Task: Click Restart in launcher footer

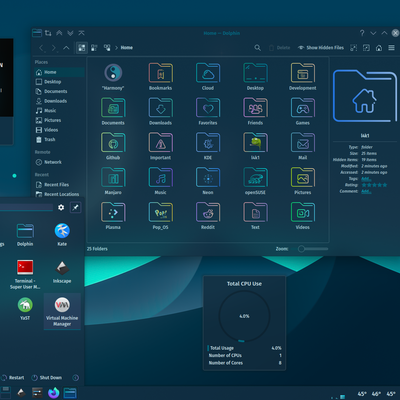Action: coord(13,378)
